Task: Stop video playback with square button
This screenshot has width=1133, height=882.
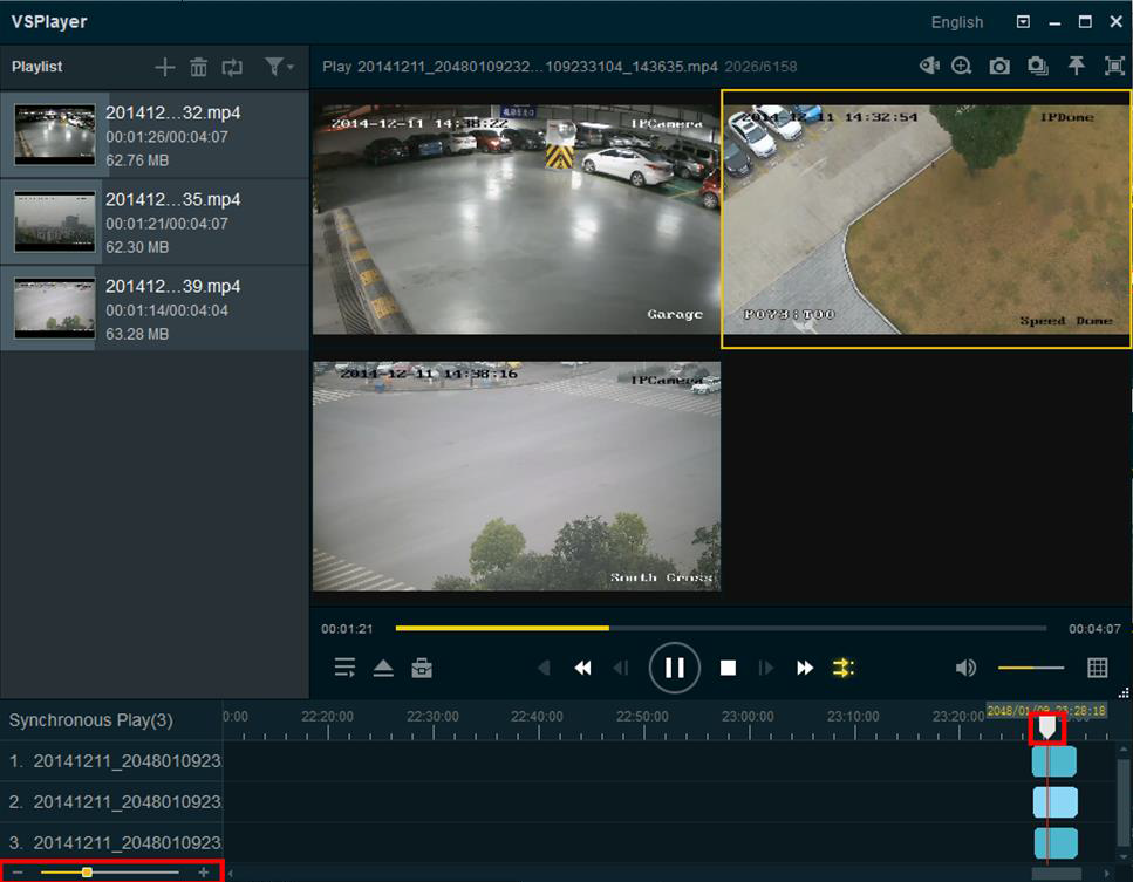Action: pyautogui.click(x=728, y=667)
